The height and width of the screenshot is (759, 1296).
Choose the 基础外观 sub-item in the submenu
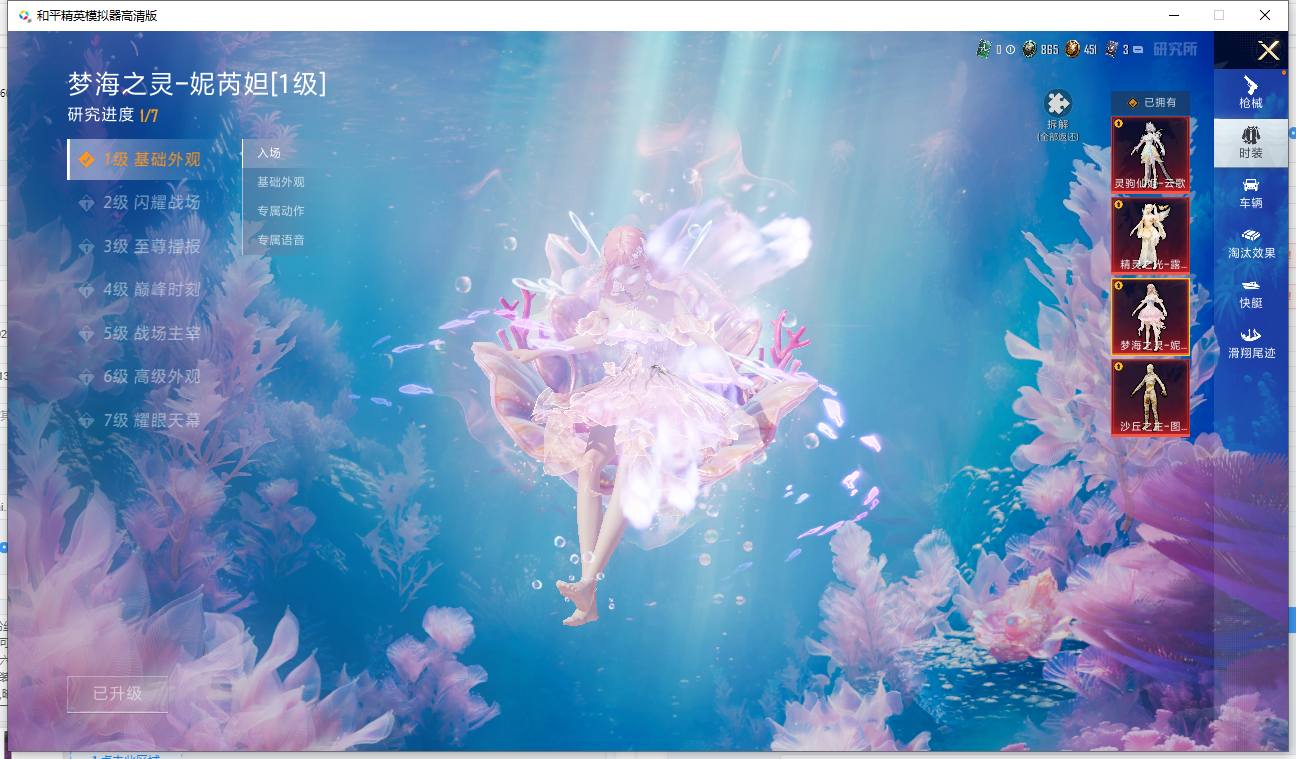pyautogui.click(x=280, y=182)
